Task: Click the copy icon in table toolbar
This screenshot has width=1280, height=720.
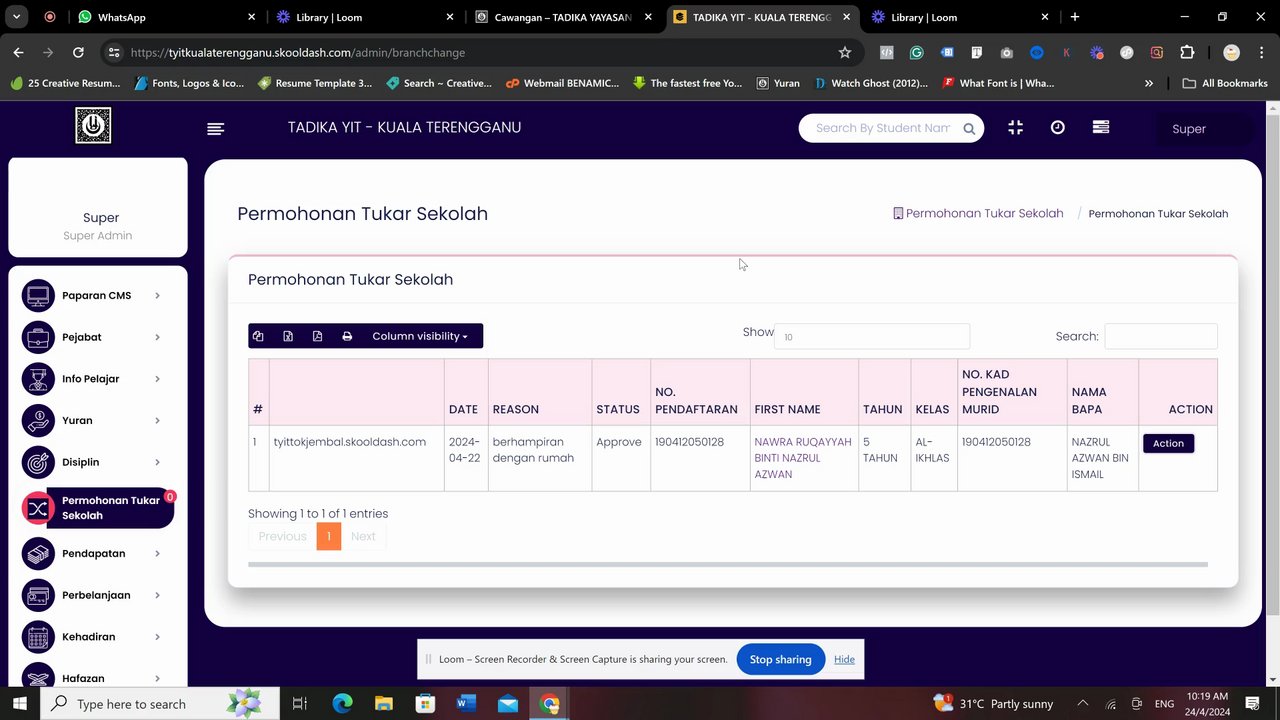Action: [258, 336]
